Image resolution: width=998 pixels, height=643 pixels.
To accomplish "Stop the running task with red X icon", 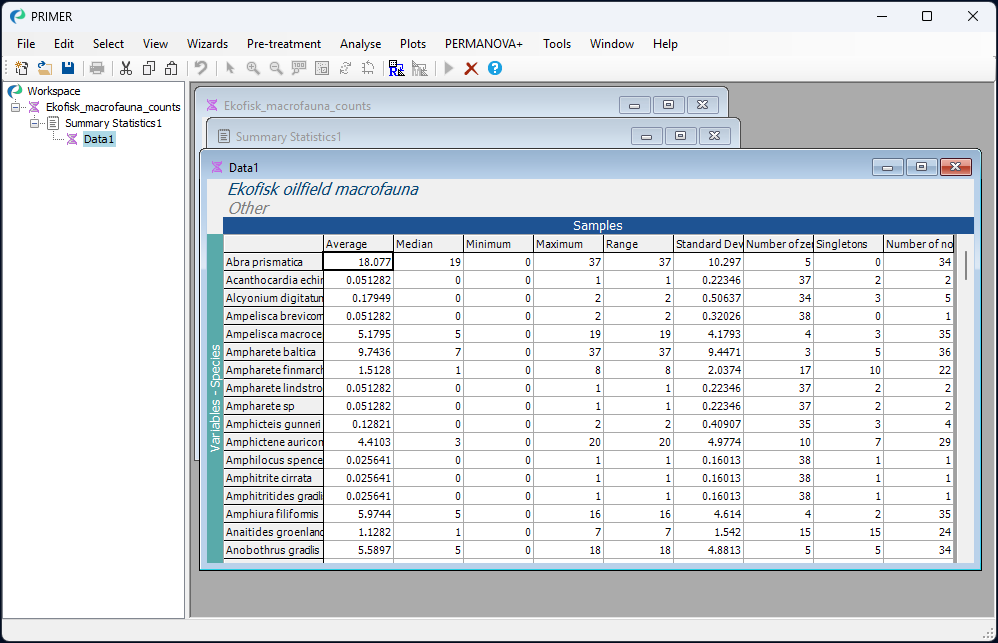I will click(x=471, y=68).
